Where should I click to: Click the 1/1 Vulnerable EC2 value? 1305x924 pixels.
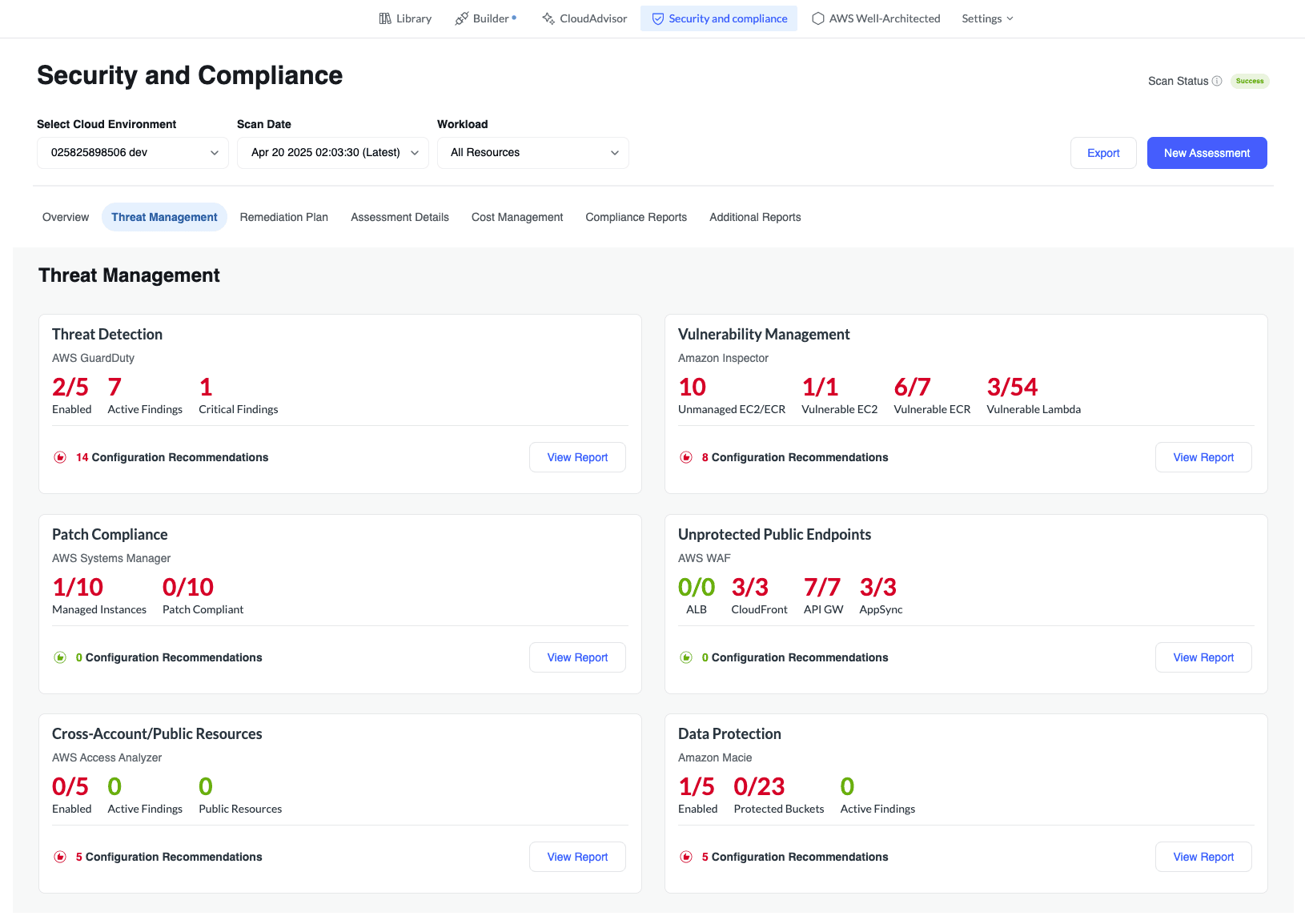pos(840,396)
